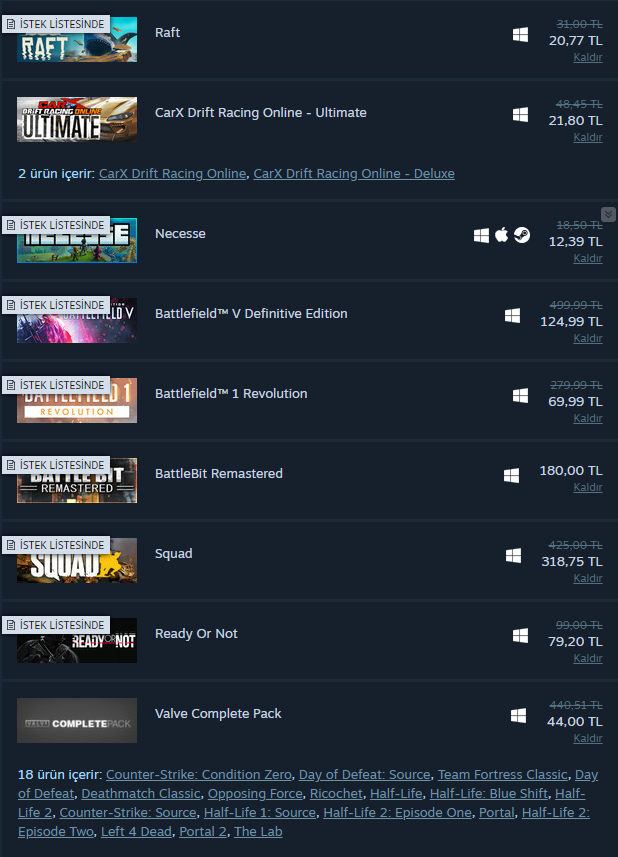This screenshot has height=857, width=618.
Task: Open the Portal 2 link
Action: coord(203,831)
